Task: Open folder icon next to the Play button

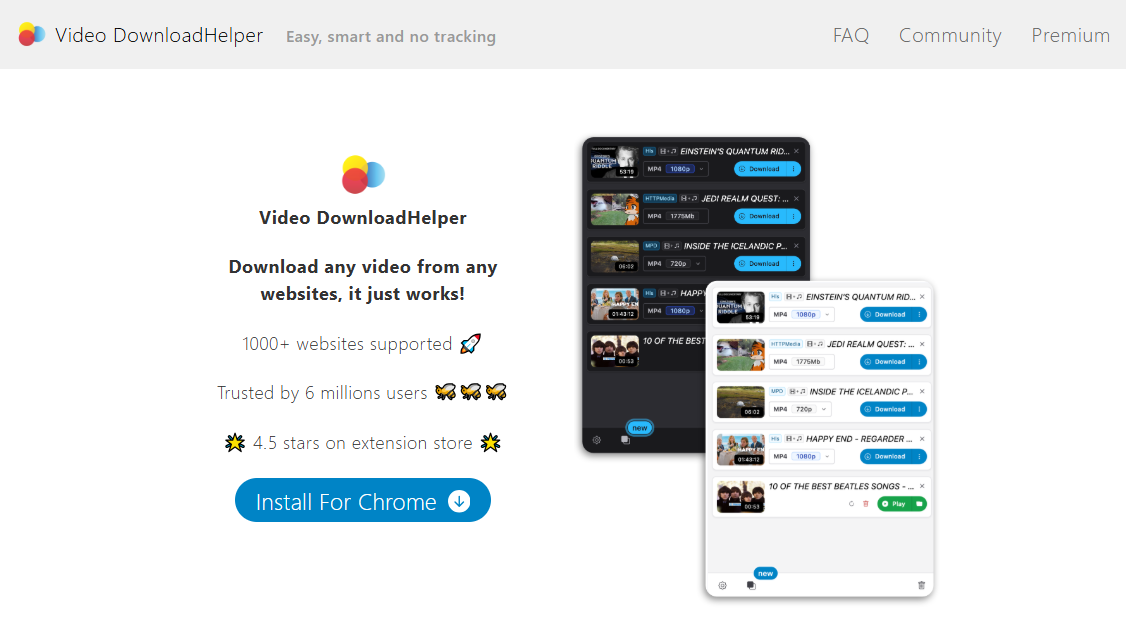Action: [x=919, y=504]
